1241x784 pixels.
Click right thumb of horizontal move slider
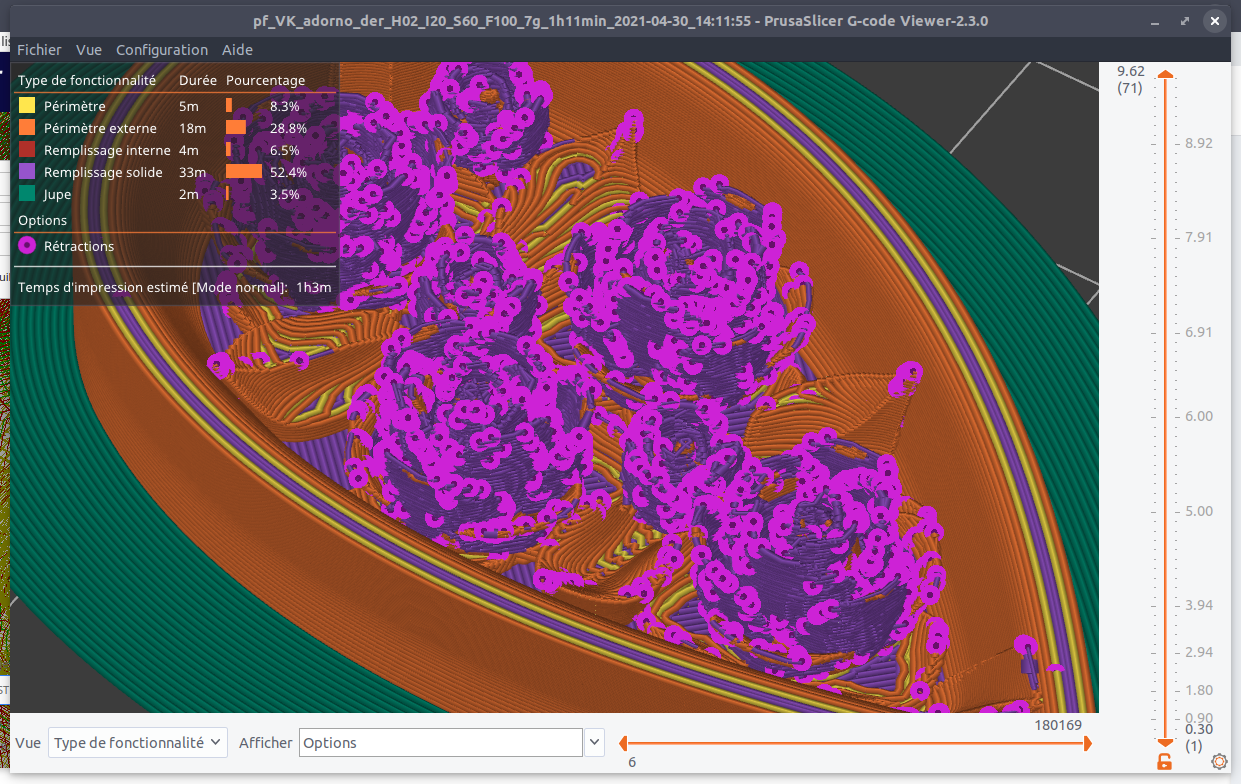pyautogui.click(x=1088, y=743)
